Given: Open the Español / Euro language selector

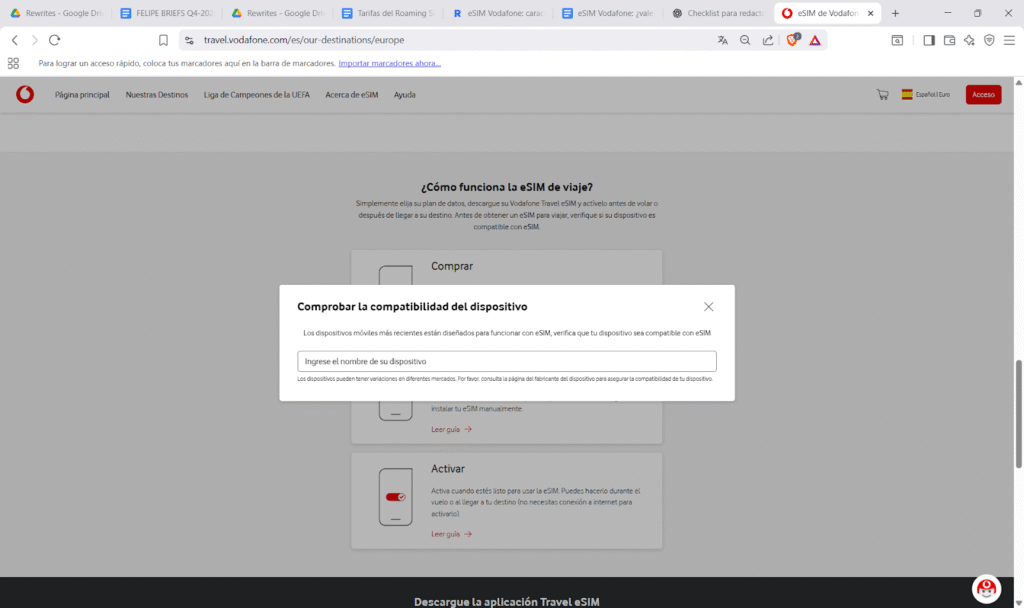Looking at the screenshot, I should (926, 95).
